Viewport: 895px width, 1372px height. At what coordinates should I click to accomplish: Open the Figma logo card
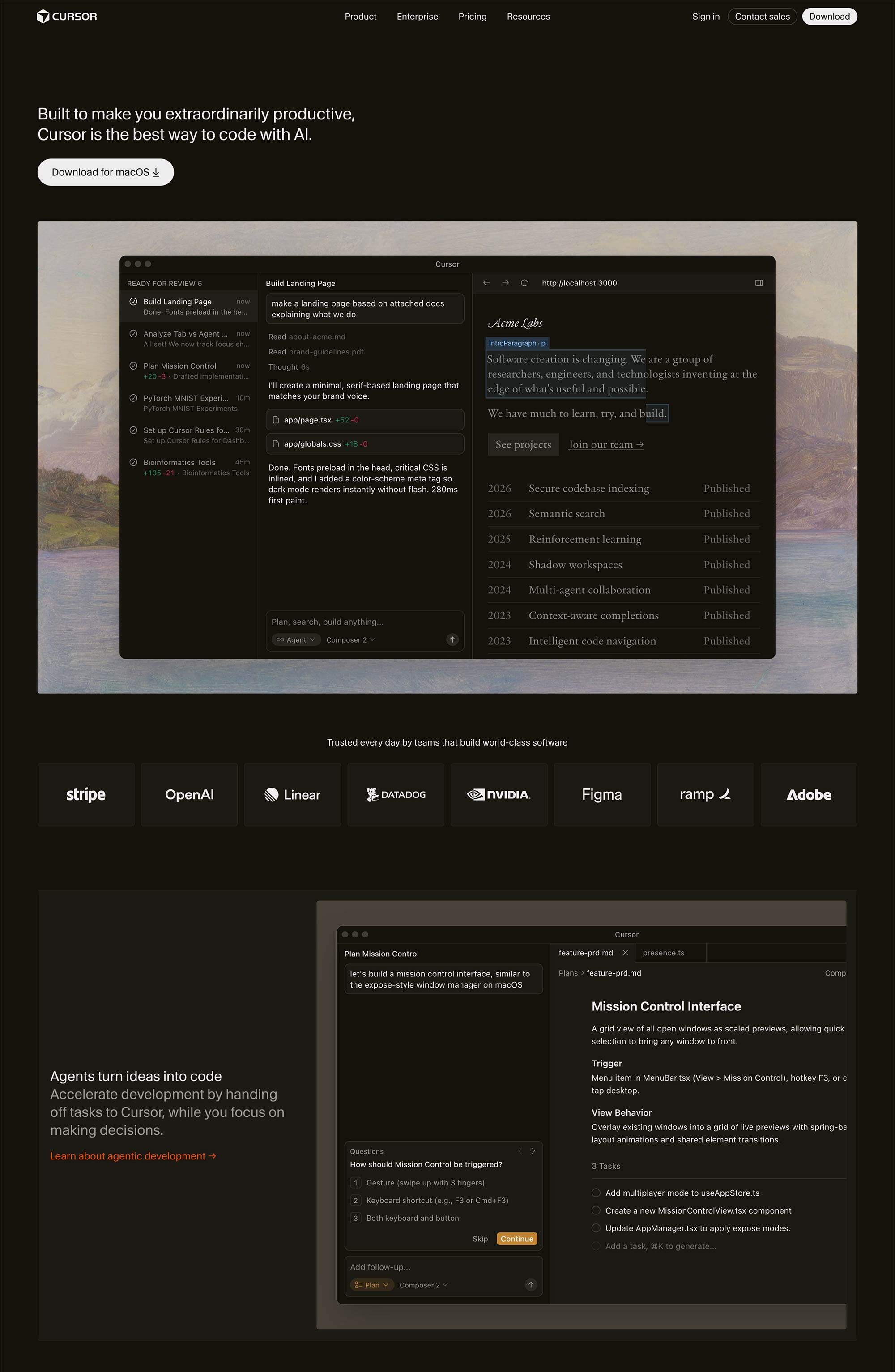click(x=602, y=794)
